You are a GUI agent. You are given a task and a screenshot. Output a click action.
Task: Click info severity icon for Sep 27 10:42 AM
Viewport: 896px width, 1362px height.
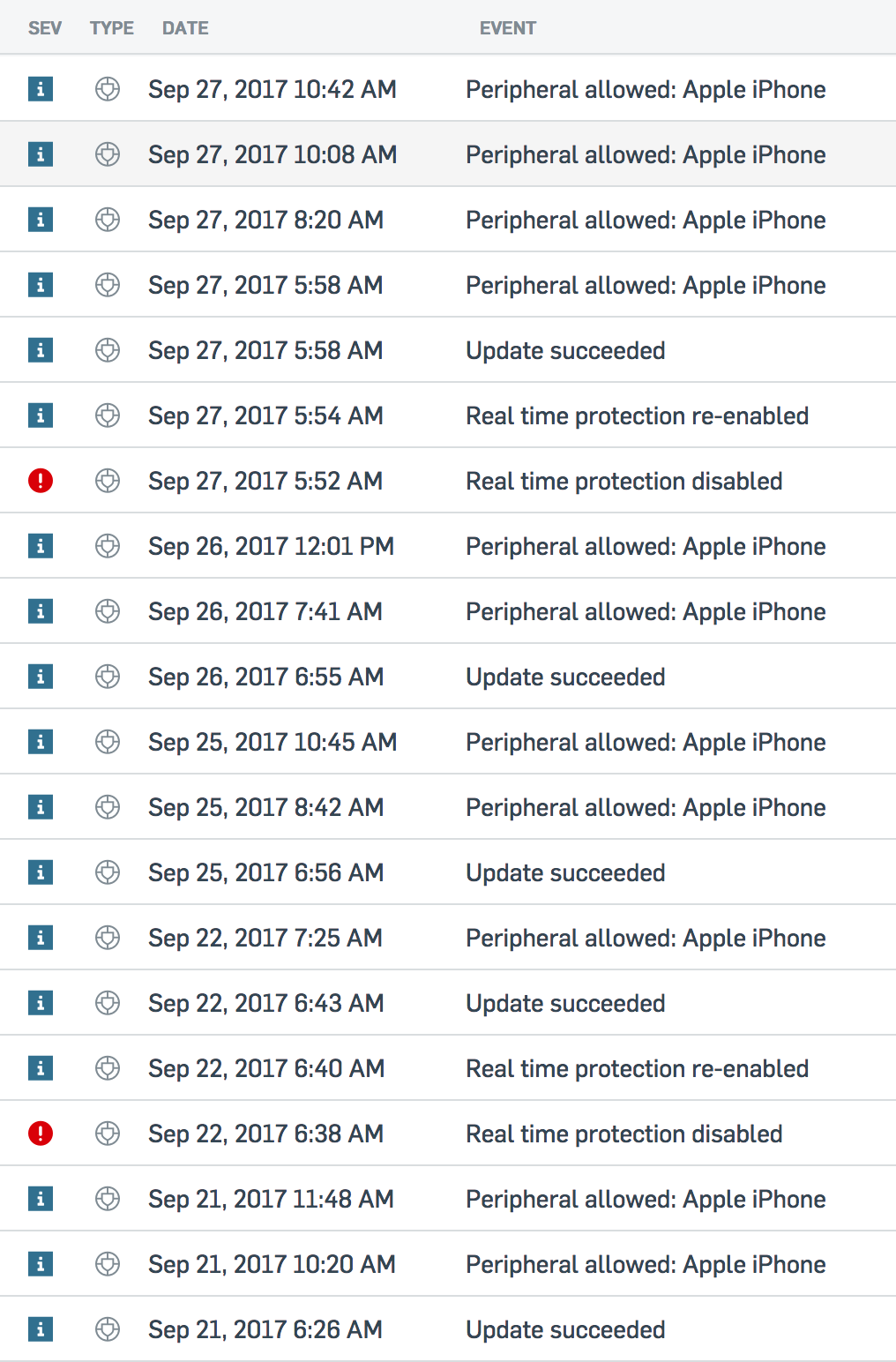pyautogui.click(x=41, y=89)
